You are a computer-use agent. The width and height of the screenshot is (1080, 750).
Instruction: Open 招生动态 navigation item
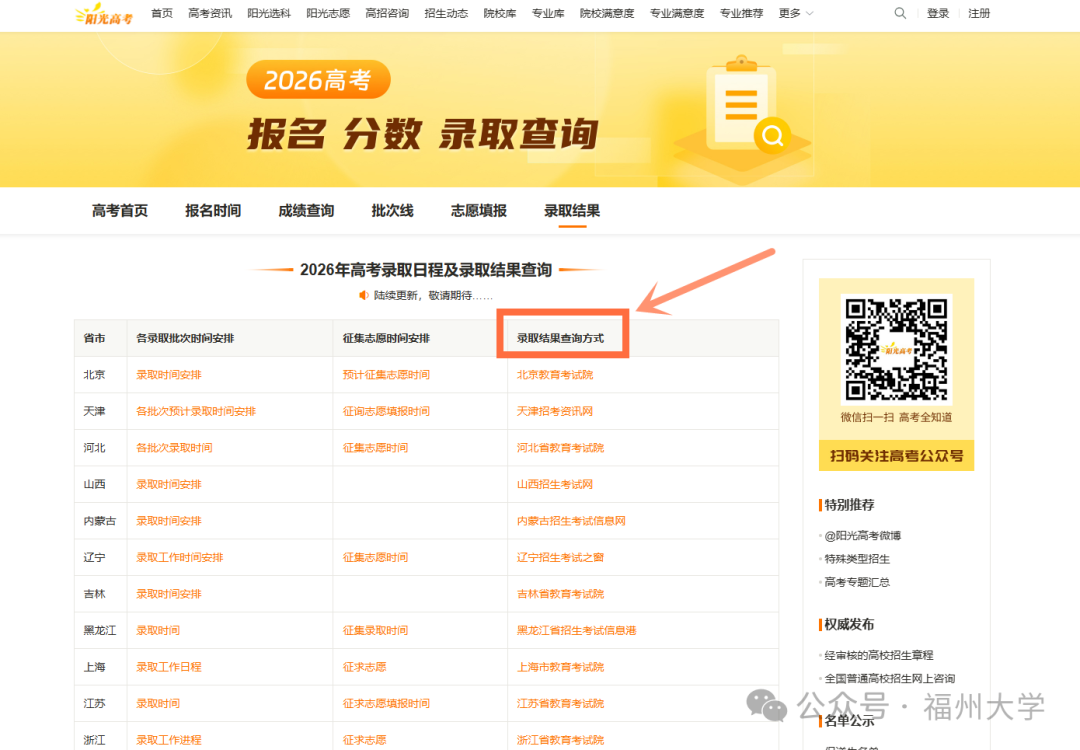[x=446, y=13]
